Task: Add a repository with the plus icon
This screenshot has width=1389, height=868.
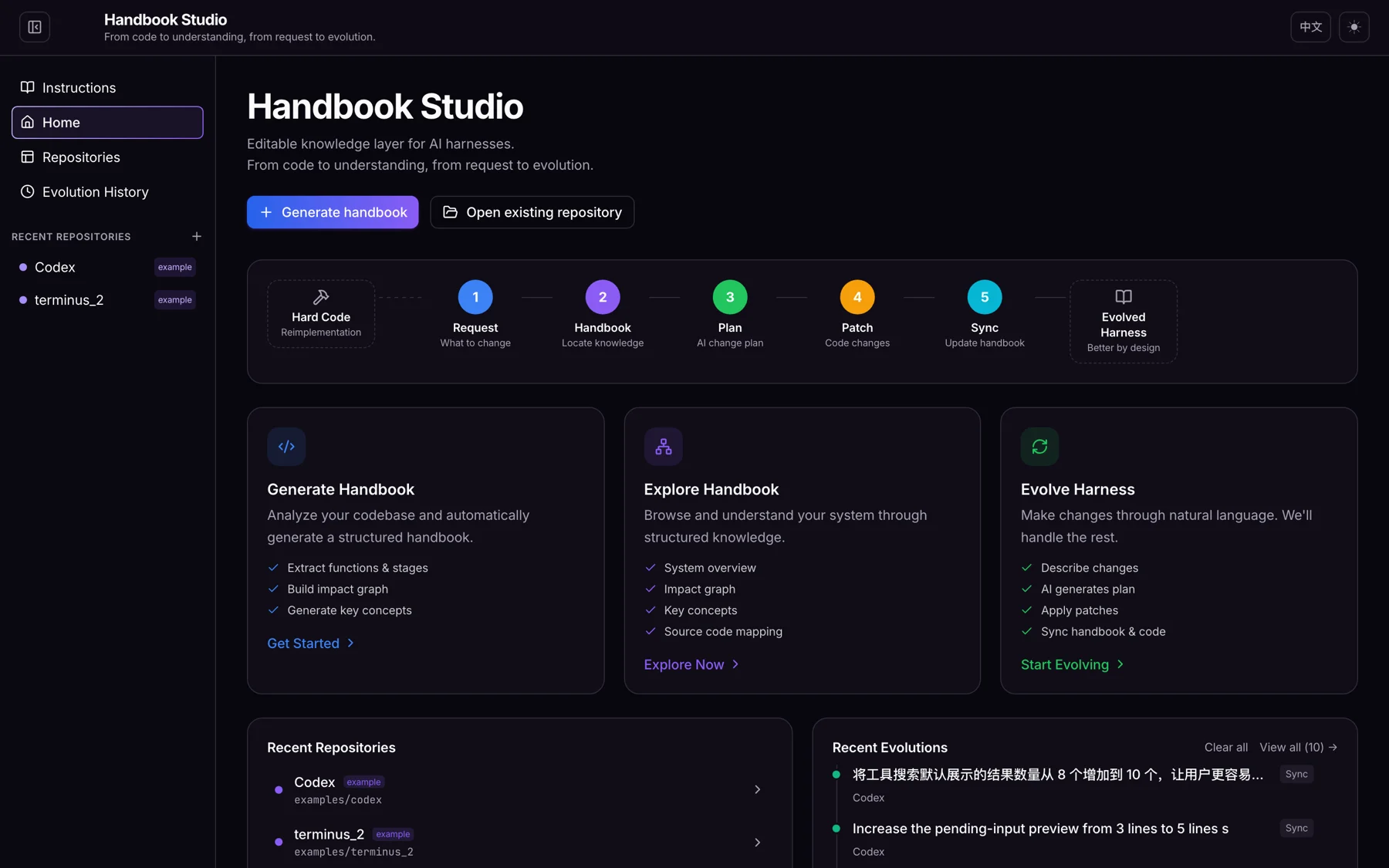Action: [196, 236]
